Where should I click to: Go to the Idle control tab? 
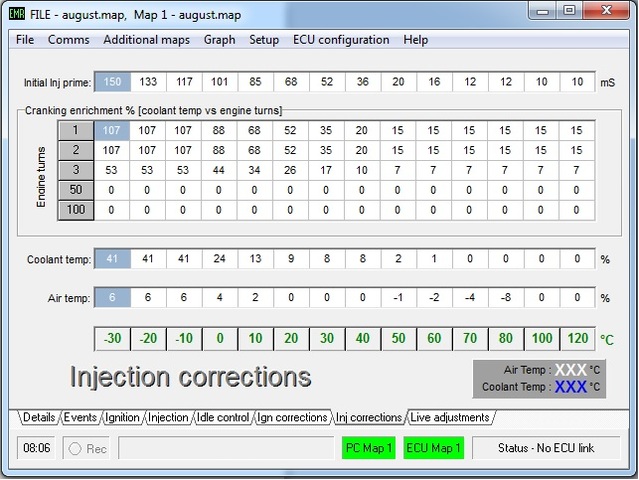(x=222, y=417)
